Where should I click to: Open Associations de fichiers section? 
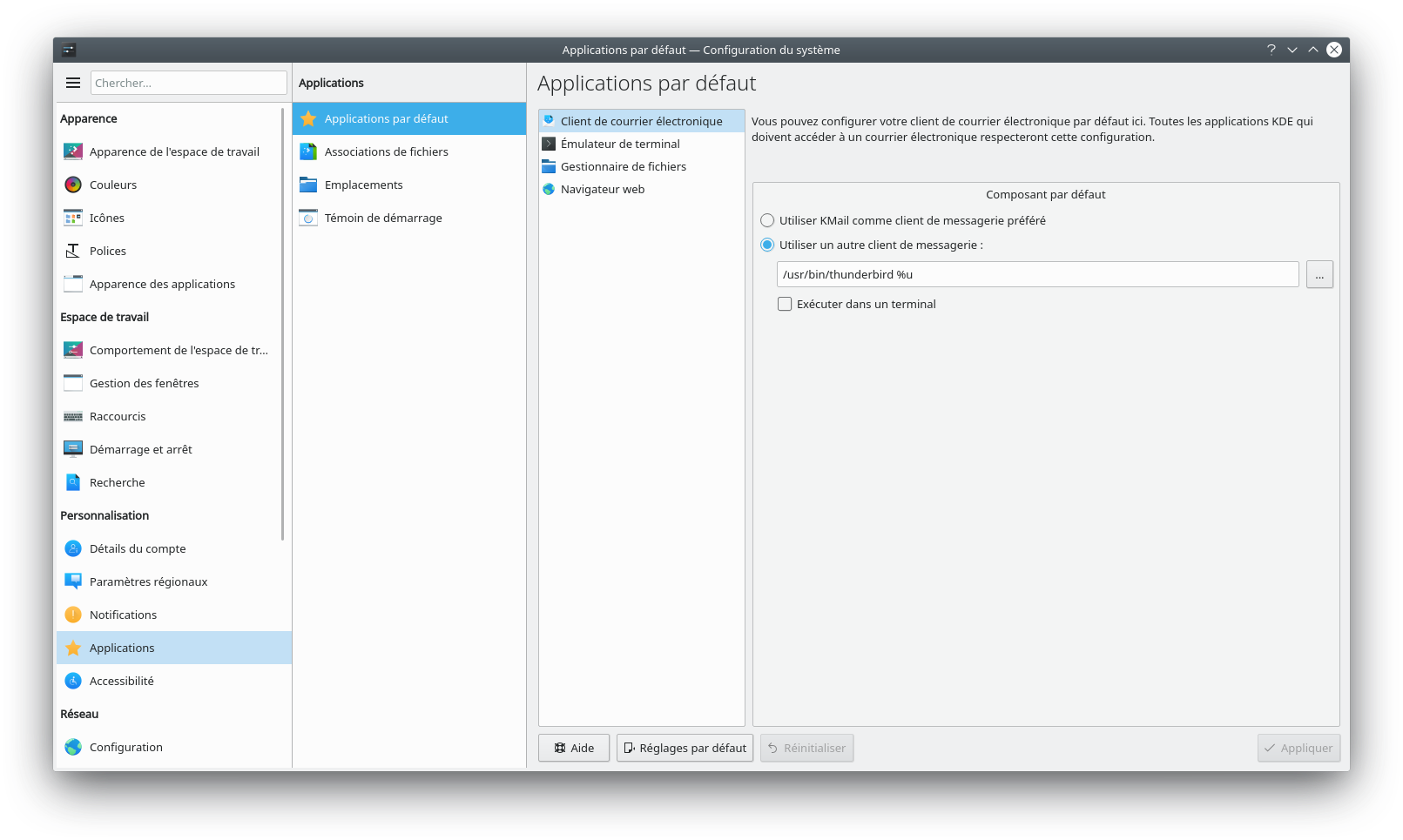coord(386,151)
